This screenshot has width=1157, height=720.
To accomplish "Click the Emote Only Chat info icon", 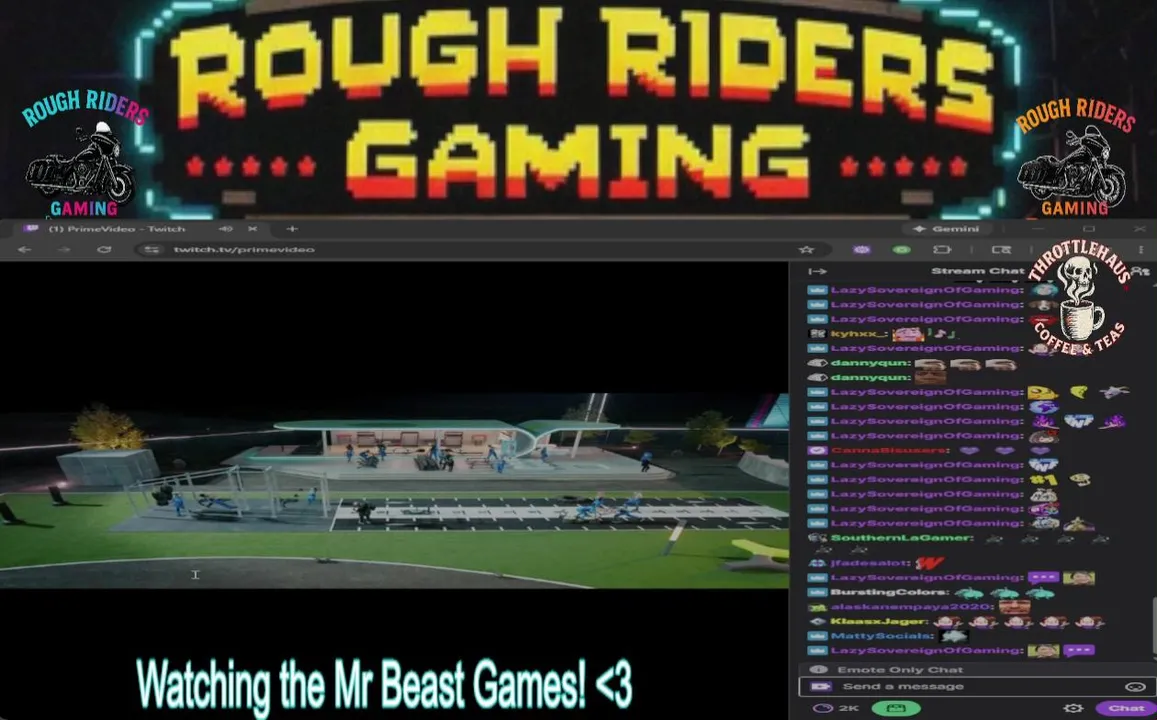I will pos(818,670).
